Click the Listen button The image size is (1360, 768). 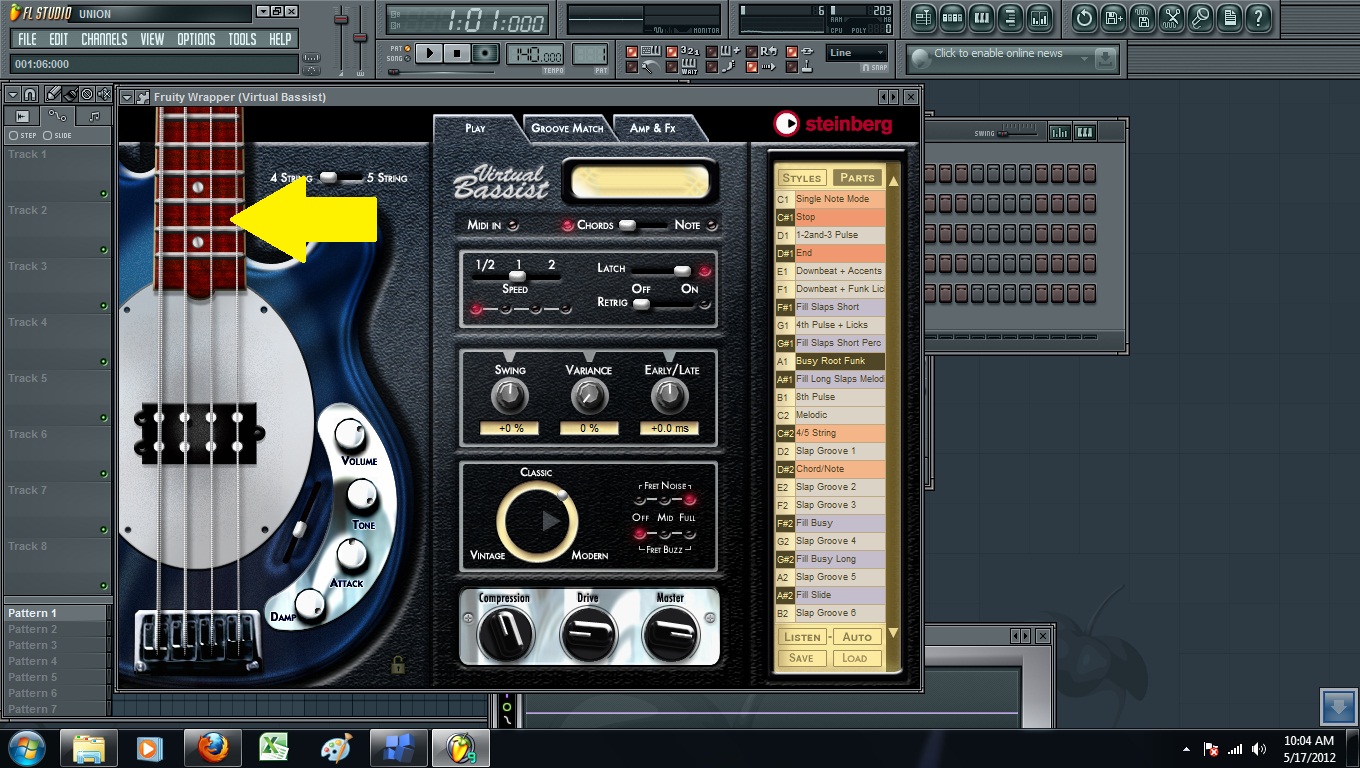(802, 637)
